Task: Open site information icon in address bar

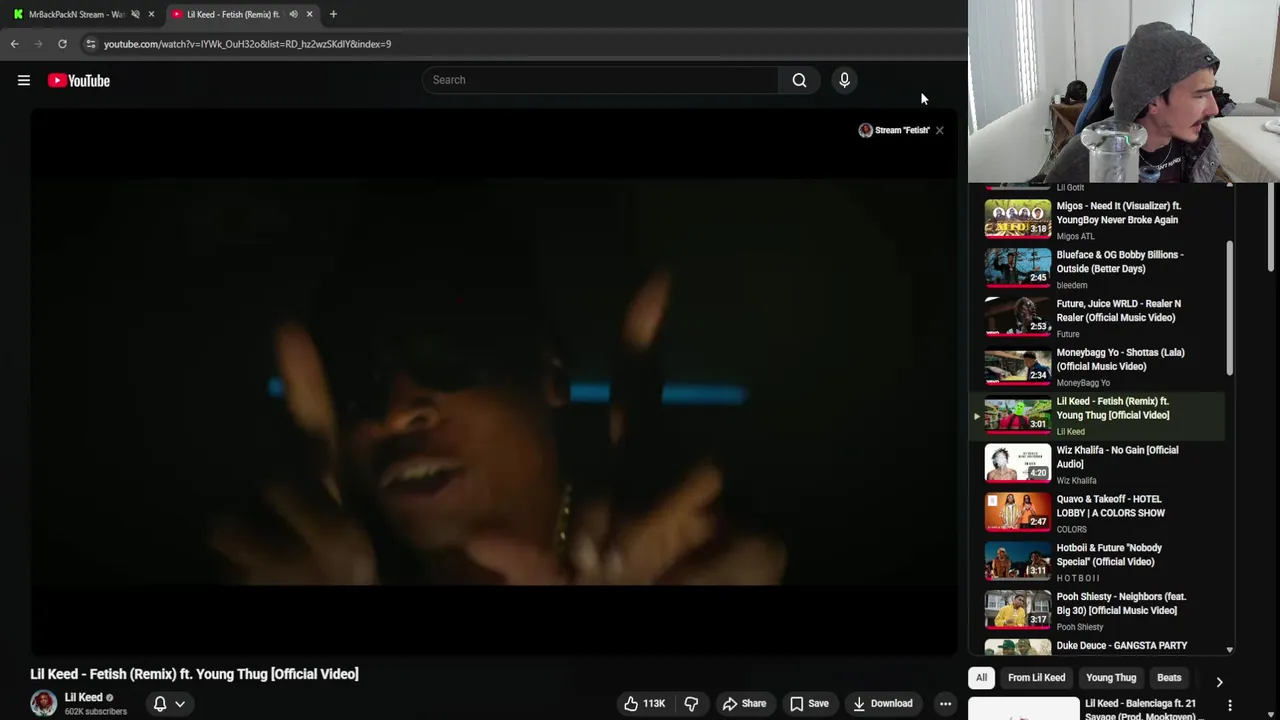Action: pyautogui.click(x=90, y=44)
